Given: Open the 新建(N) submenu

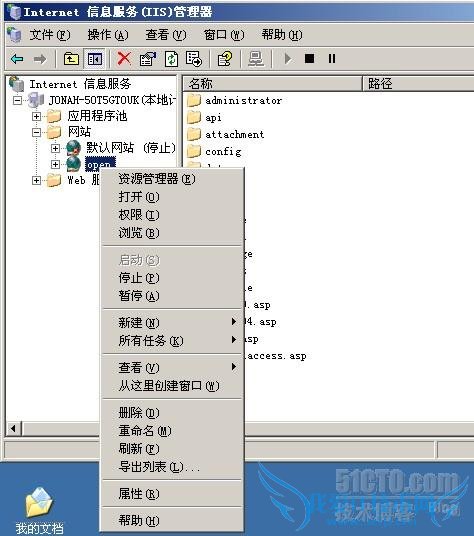Looking at the screenshot, I should pos(172,322).
